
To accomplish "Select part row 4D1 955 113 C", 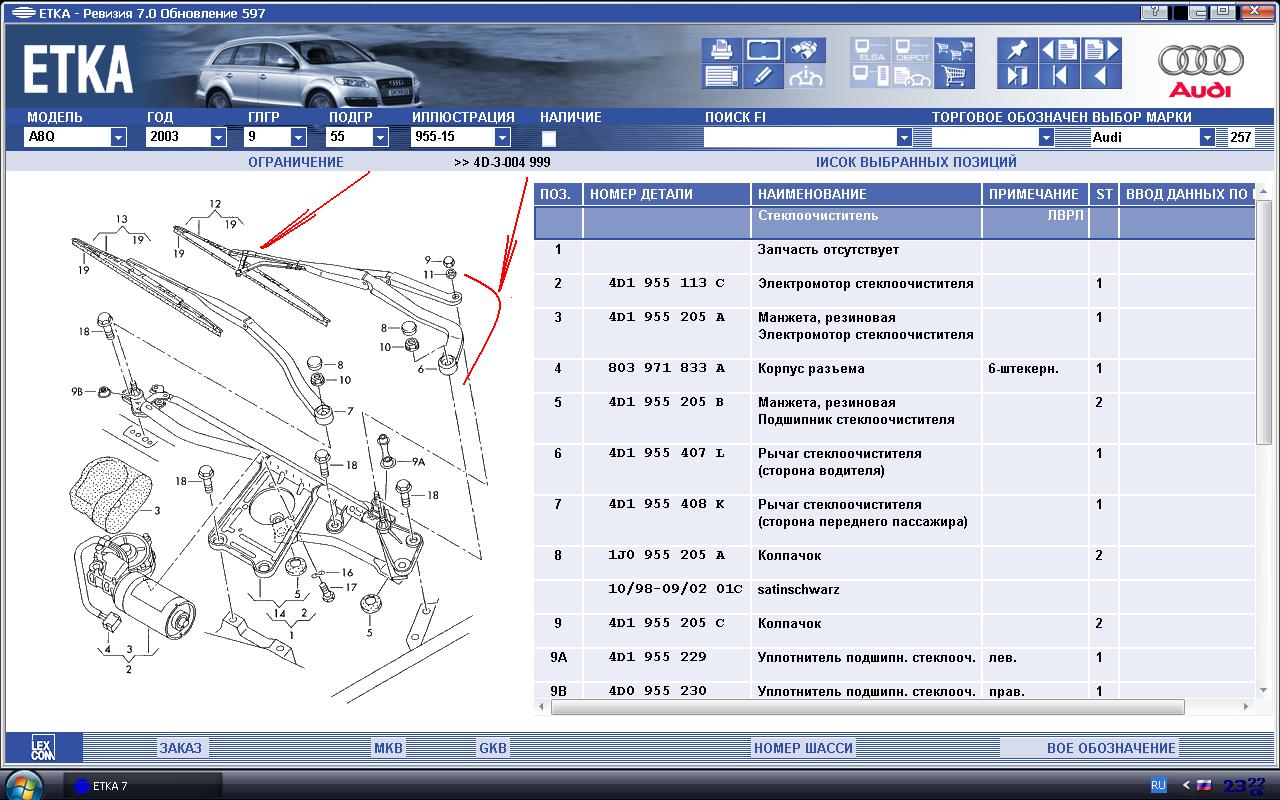I will pos(665,284).
